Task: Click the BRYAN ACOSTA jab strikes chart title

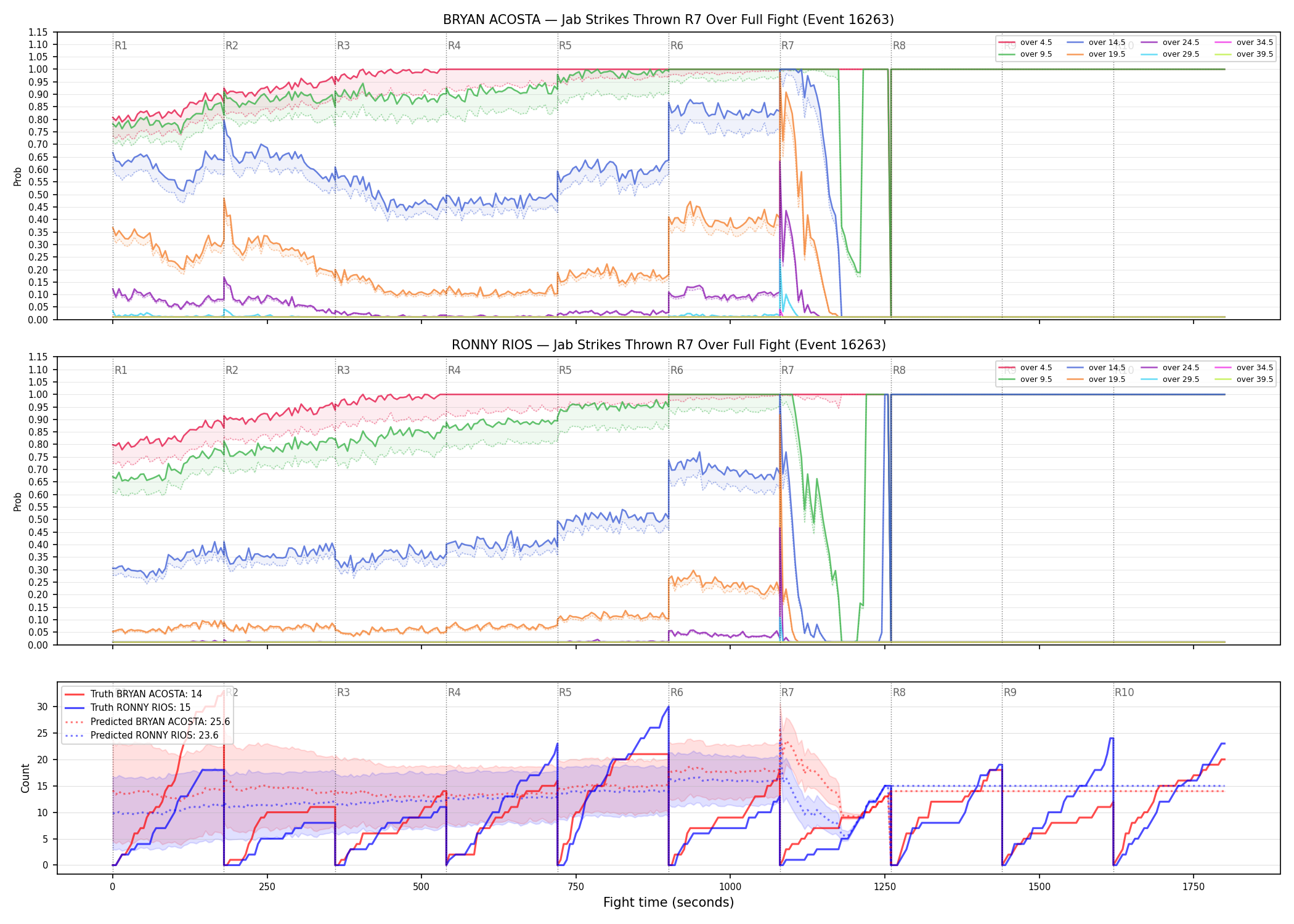Action: click(669, 20)
